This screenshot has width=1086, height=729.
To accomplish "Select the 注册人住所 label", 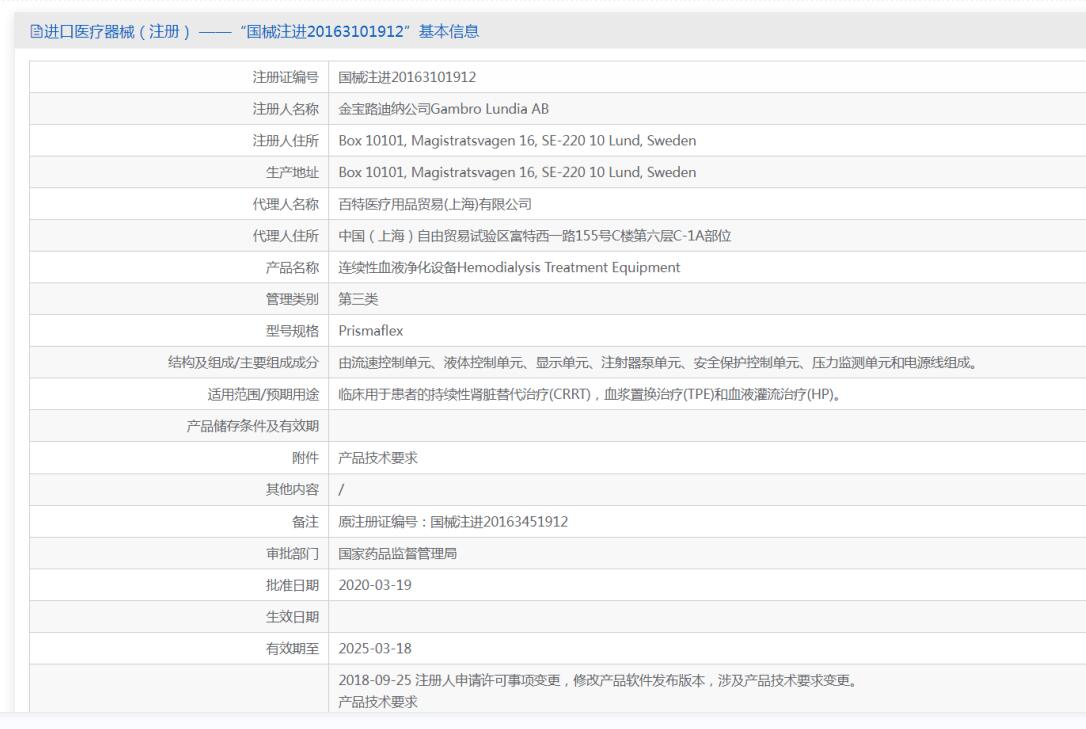I will click(285, 141).
